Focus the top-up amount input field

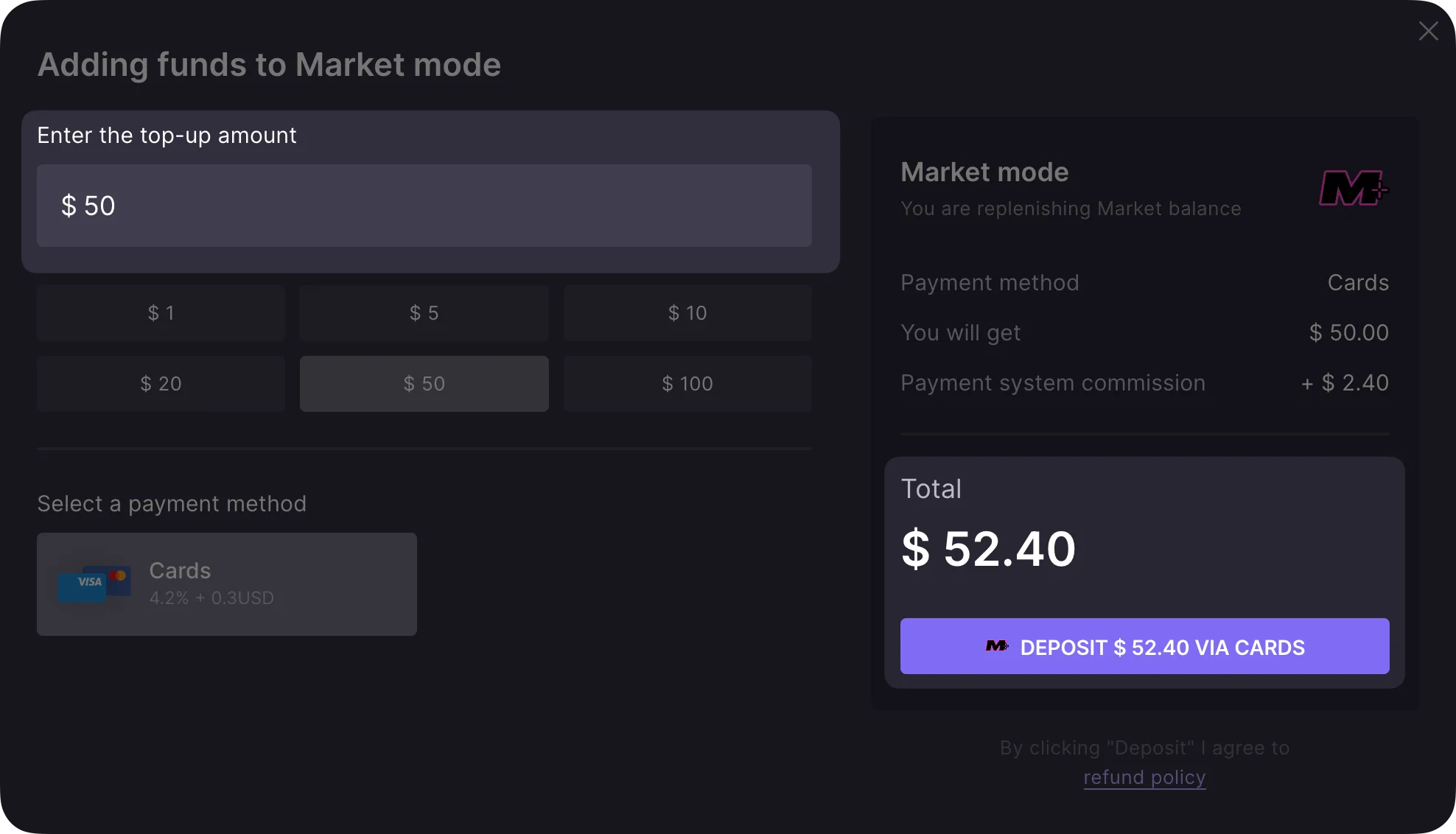[x=424, y=206]
